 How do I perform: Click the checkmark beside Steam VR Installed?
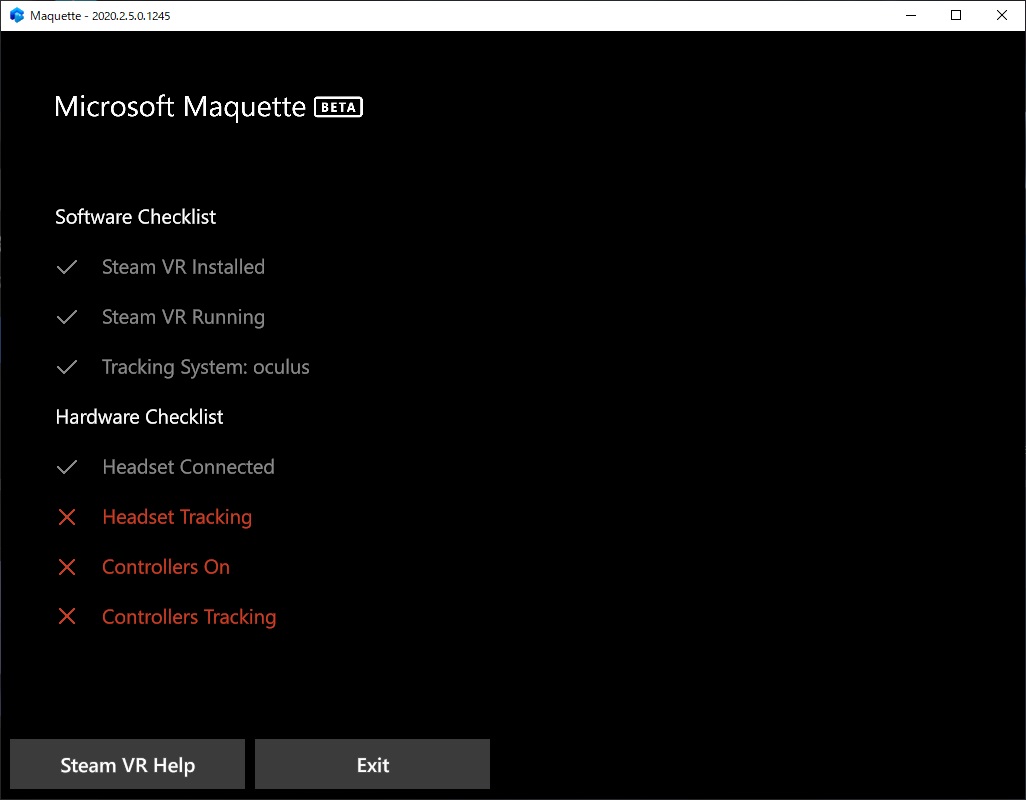coord(67,267)
